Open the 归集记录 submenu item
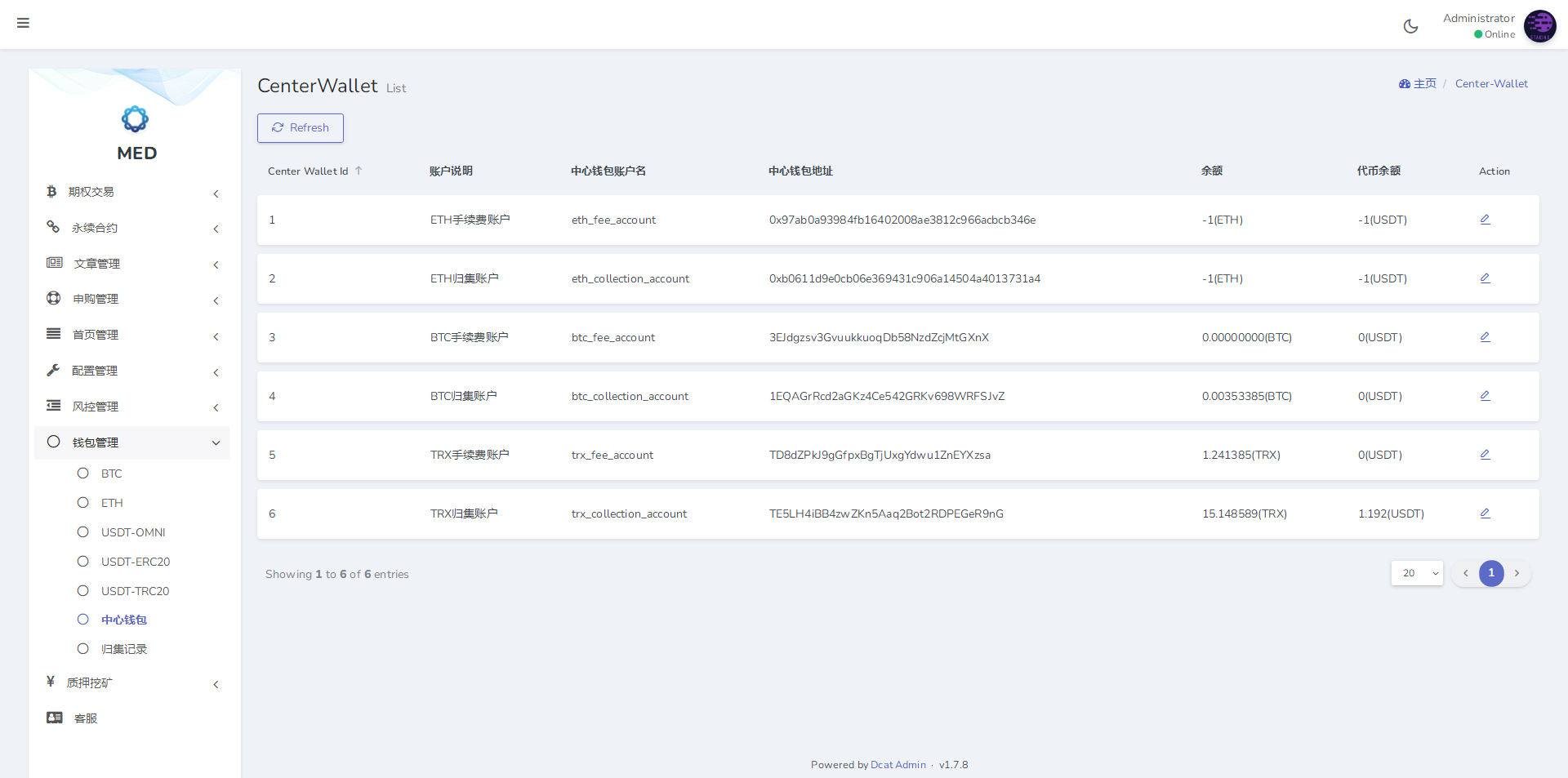 [x=124, y=649]
